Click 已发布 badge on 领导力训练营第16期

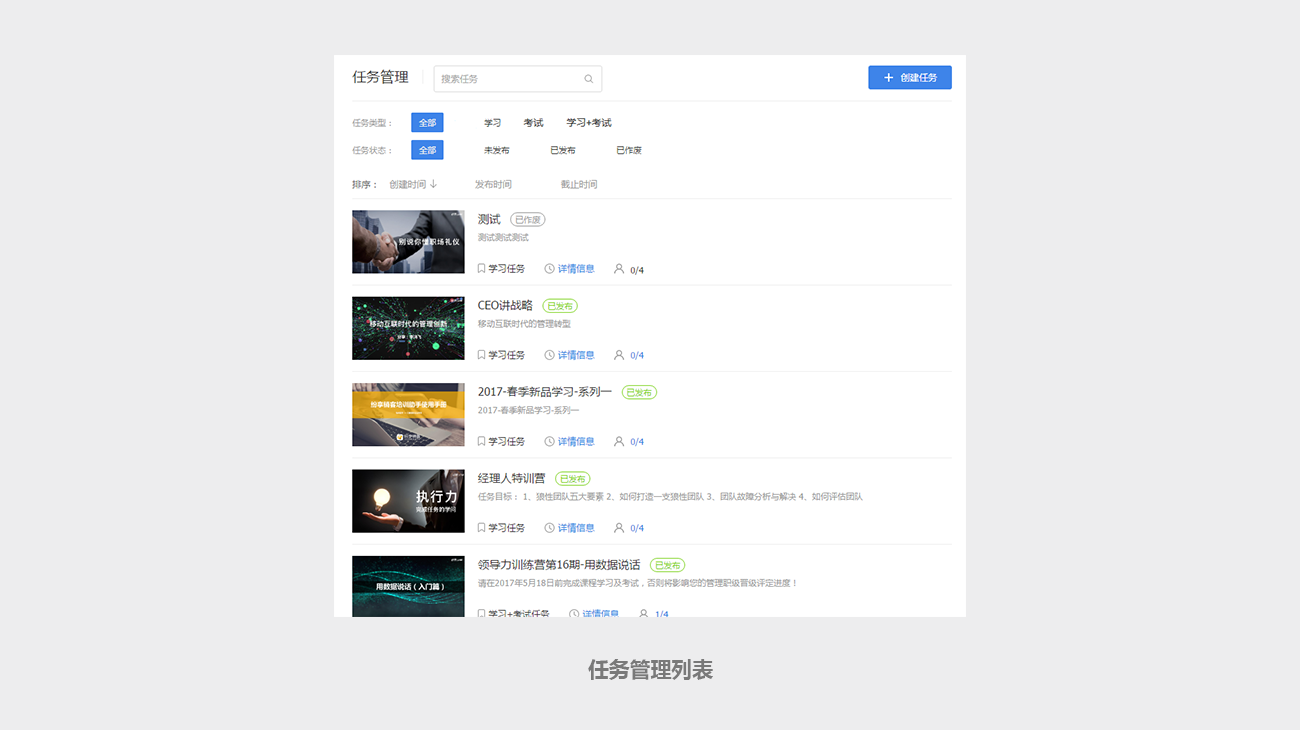pos(667,565)
